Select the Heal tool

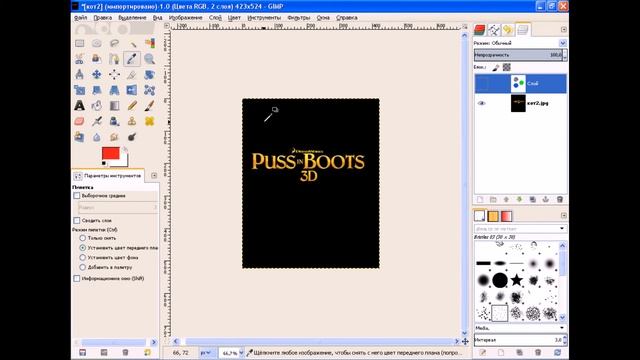[149, 121]
